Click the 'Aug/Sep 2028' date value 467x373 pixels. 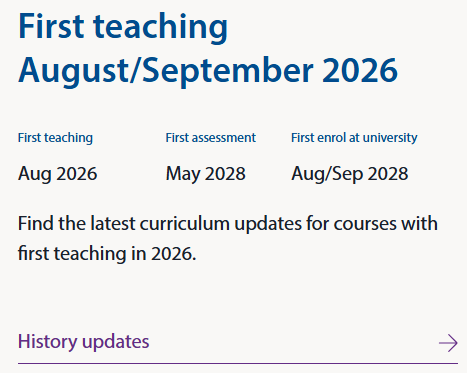pyautogui.click(x=350, y=174)
